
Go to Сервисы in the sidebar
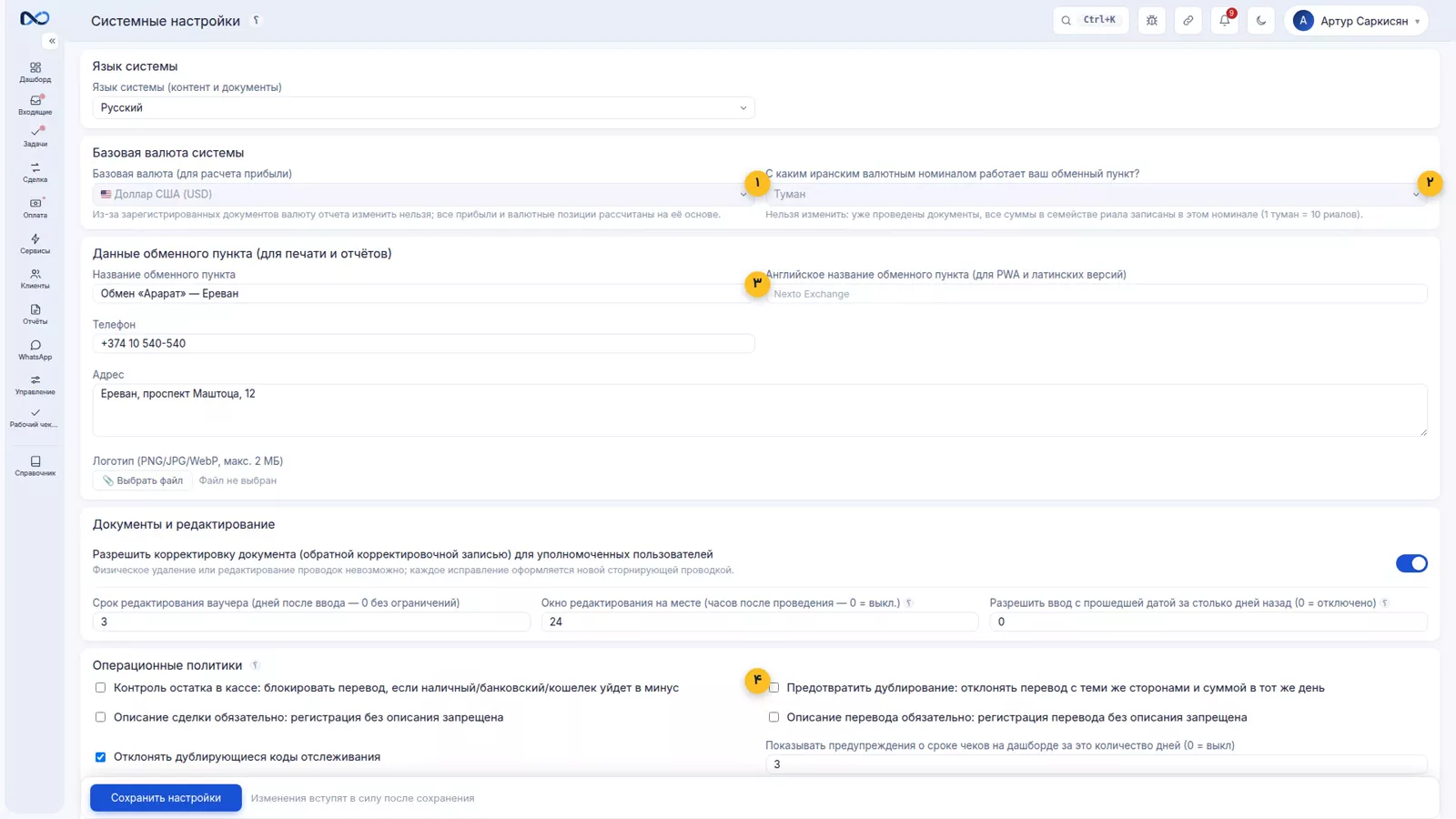tap(35, 243)
